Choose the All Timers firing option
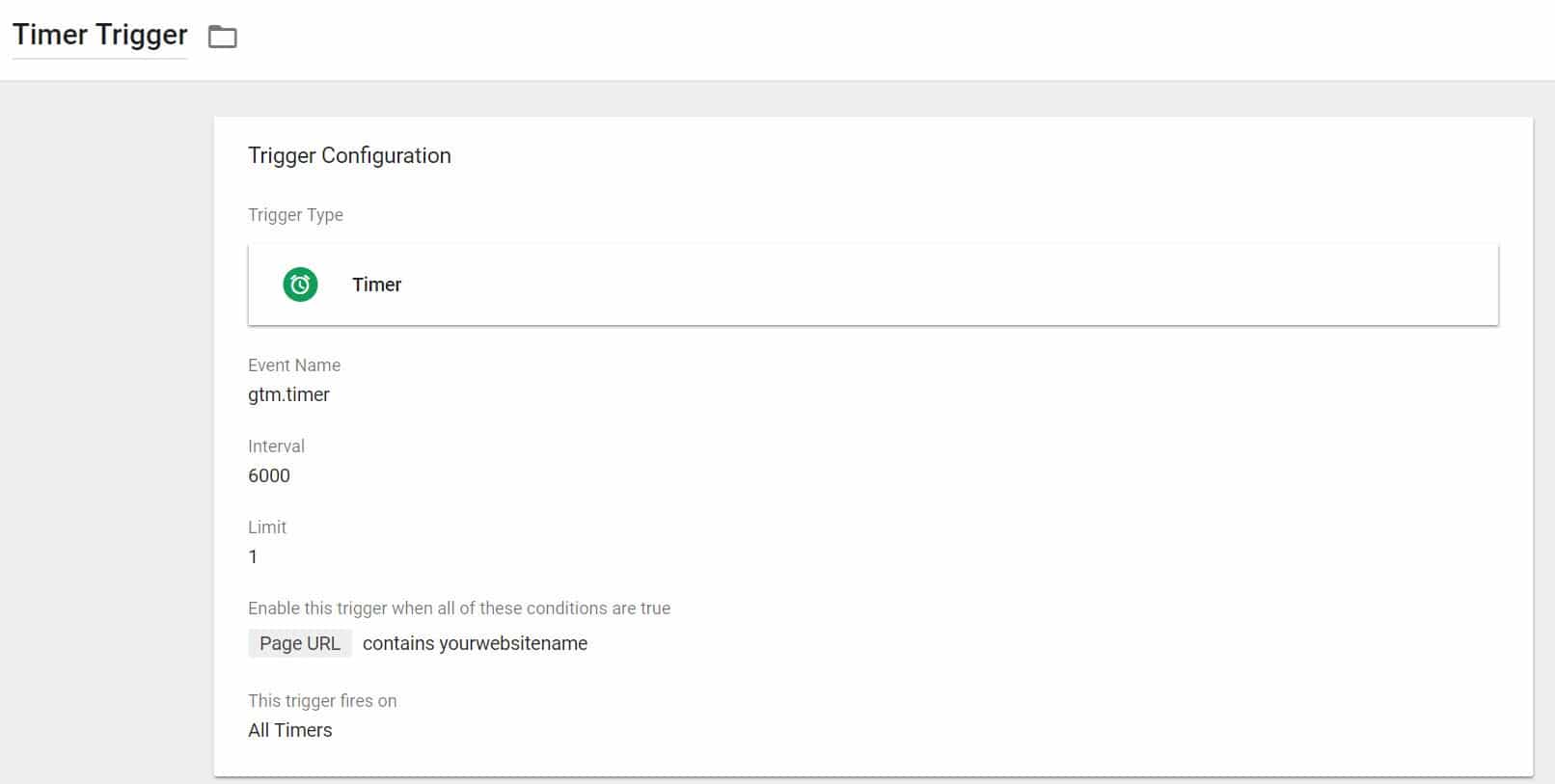This screenshot has width=1555, height=784. click(x=290, y=730)
